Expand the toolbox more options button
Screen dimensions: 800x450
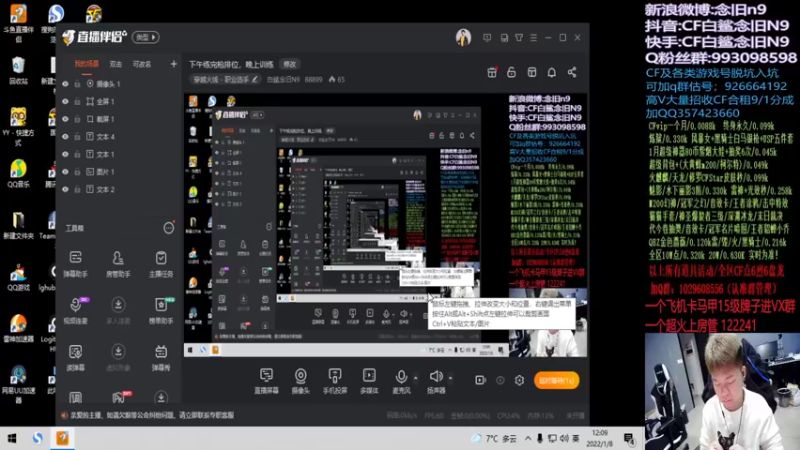[168, 228]
